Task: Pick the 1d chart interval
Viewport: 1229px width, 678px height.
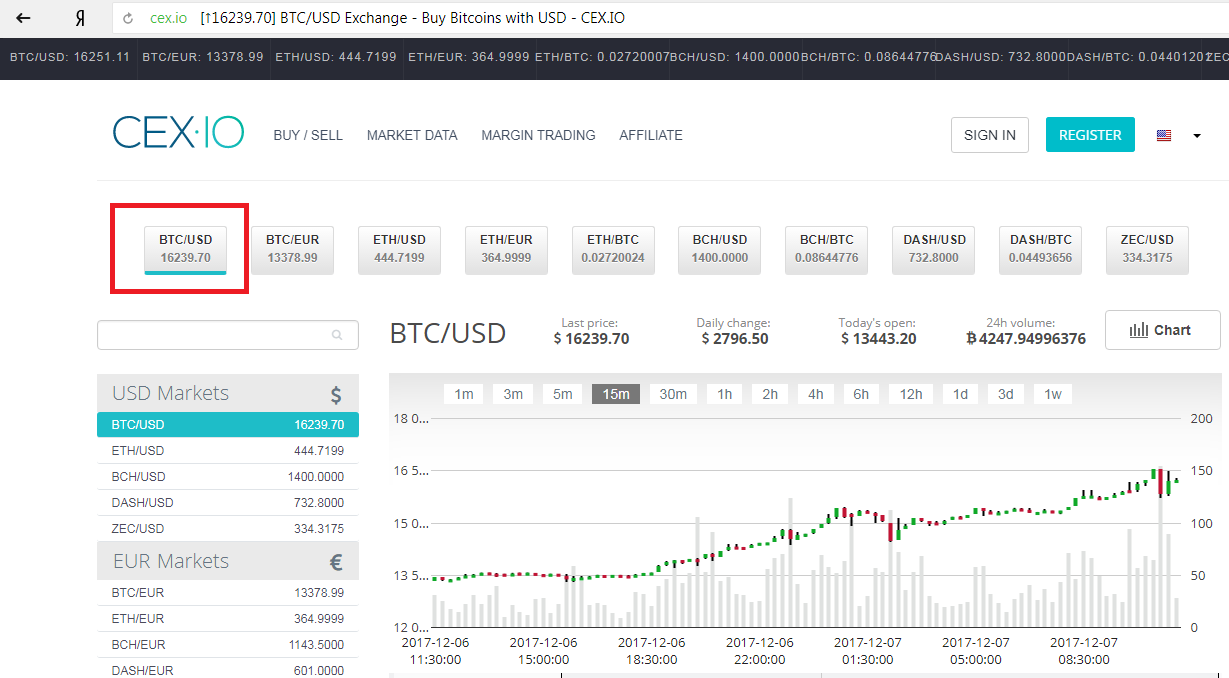Action: [960, 394]
